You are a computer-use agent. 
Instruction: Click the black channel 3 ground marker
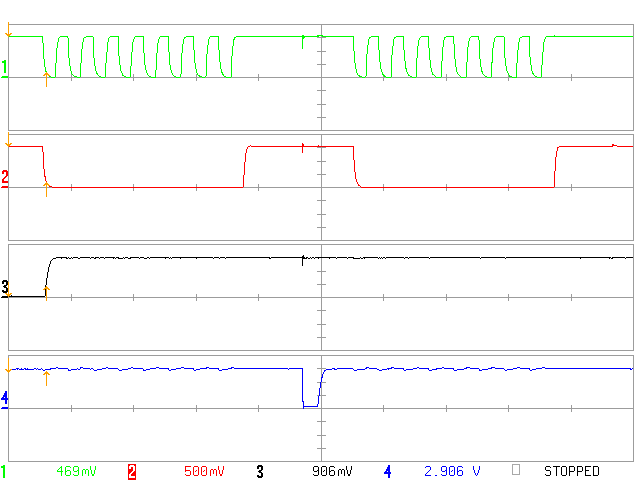[4, 289]
